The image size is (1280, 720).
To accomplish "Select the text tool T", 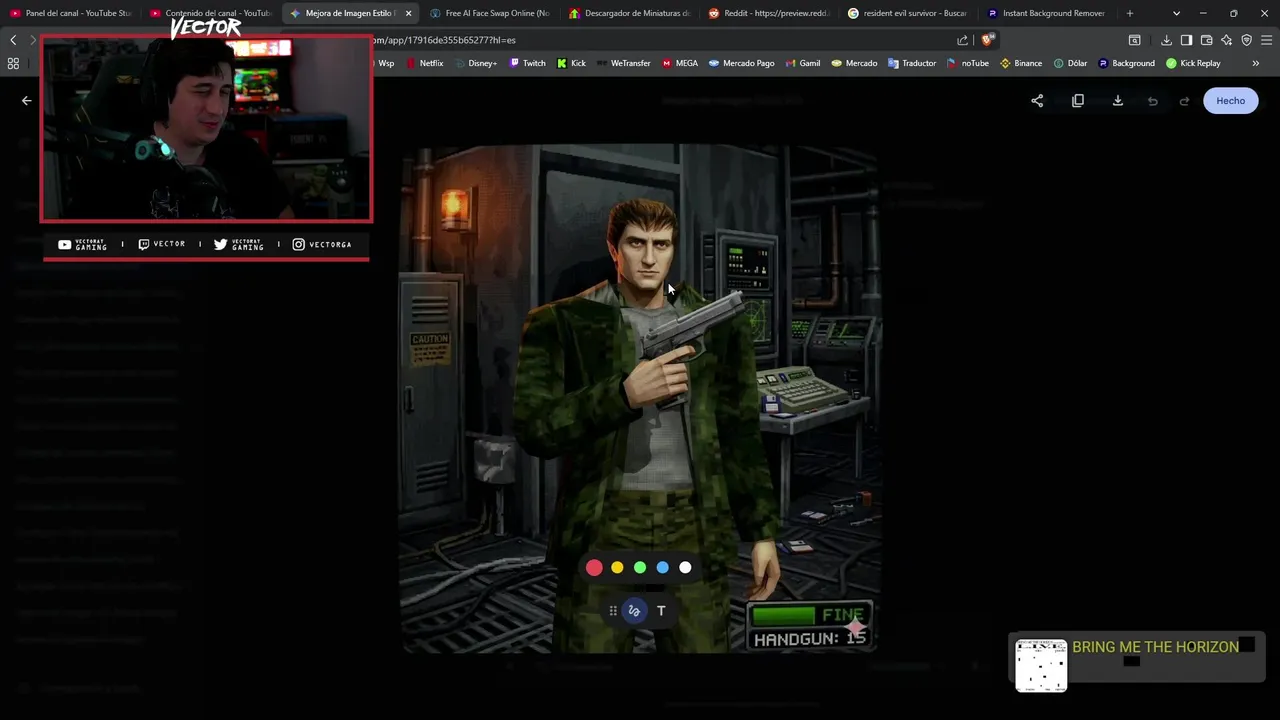I will tap(661, 611).
